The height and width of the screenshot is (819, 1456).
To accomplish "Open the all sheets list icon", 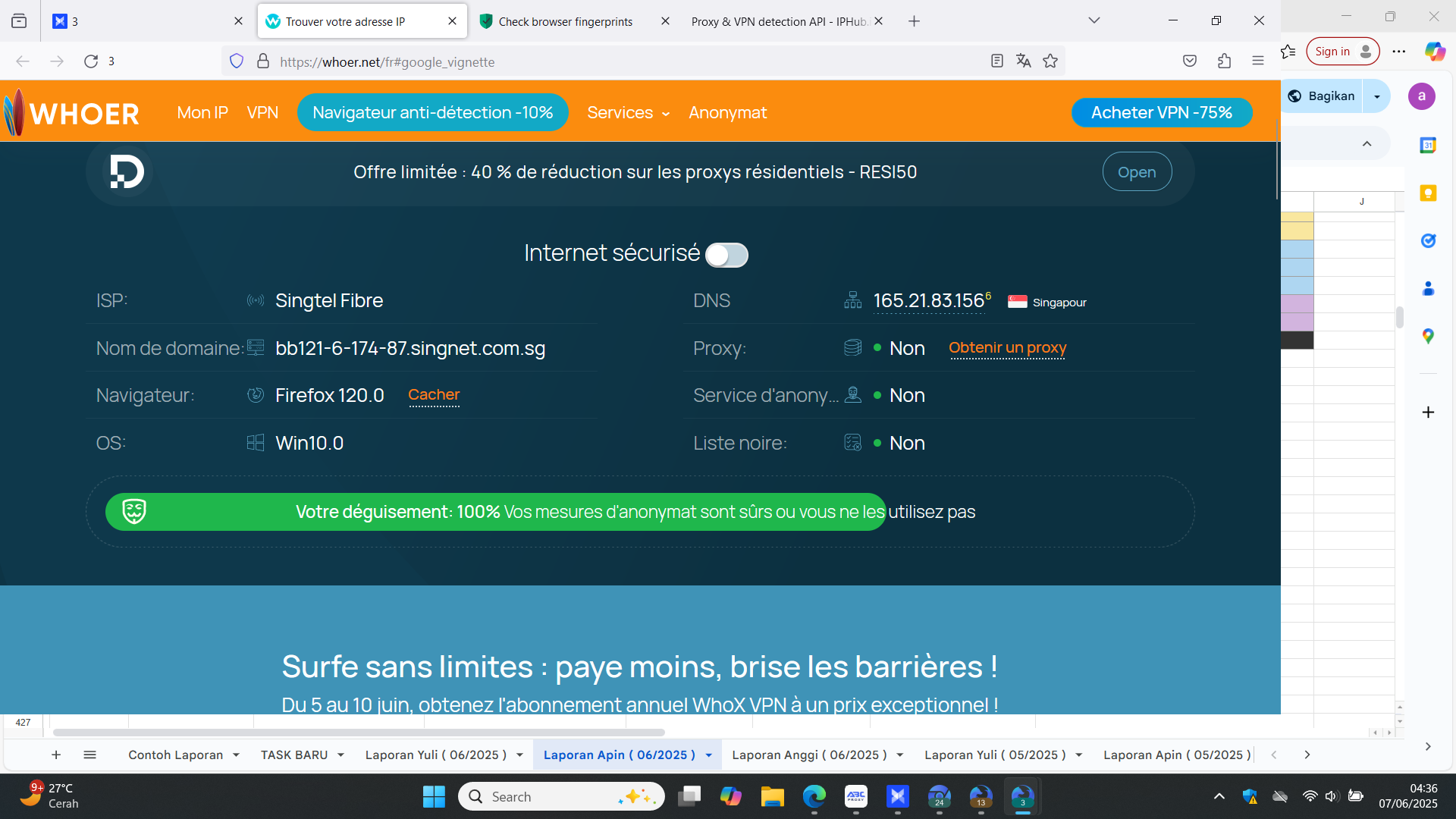I will point(89,755).
